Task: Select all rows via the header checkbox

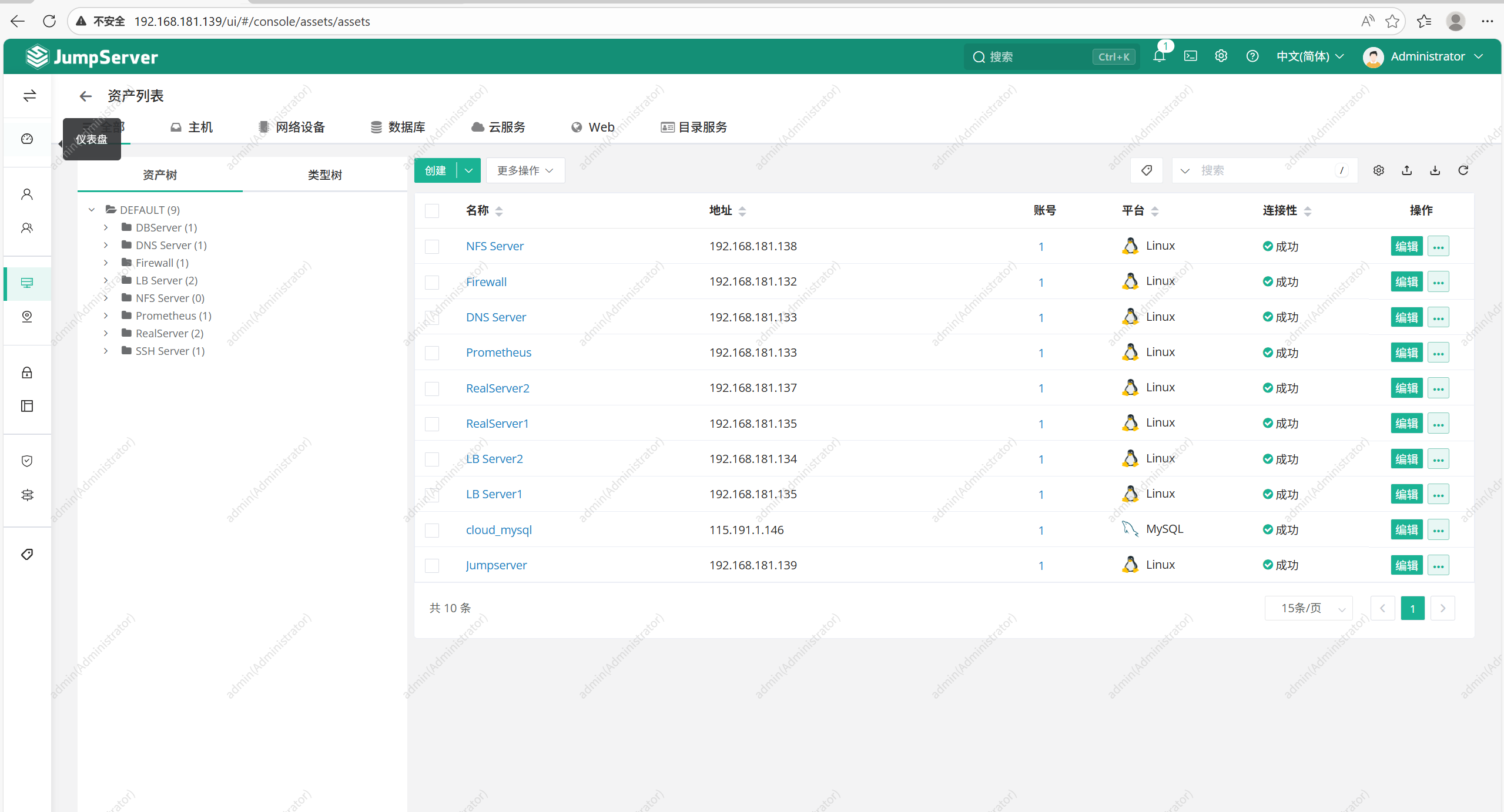Action: (x=432, y=211)
